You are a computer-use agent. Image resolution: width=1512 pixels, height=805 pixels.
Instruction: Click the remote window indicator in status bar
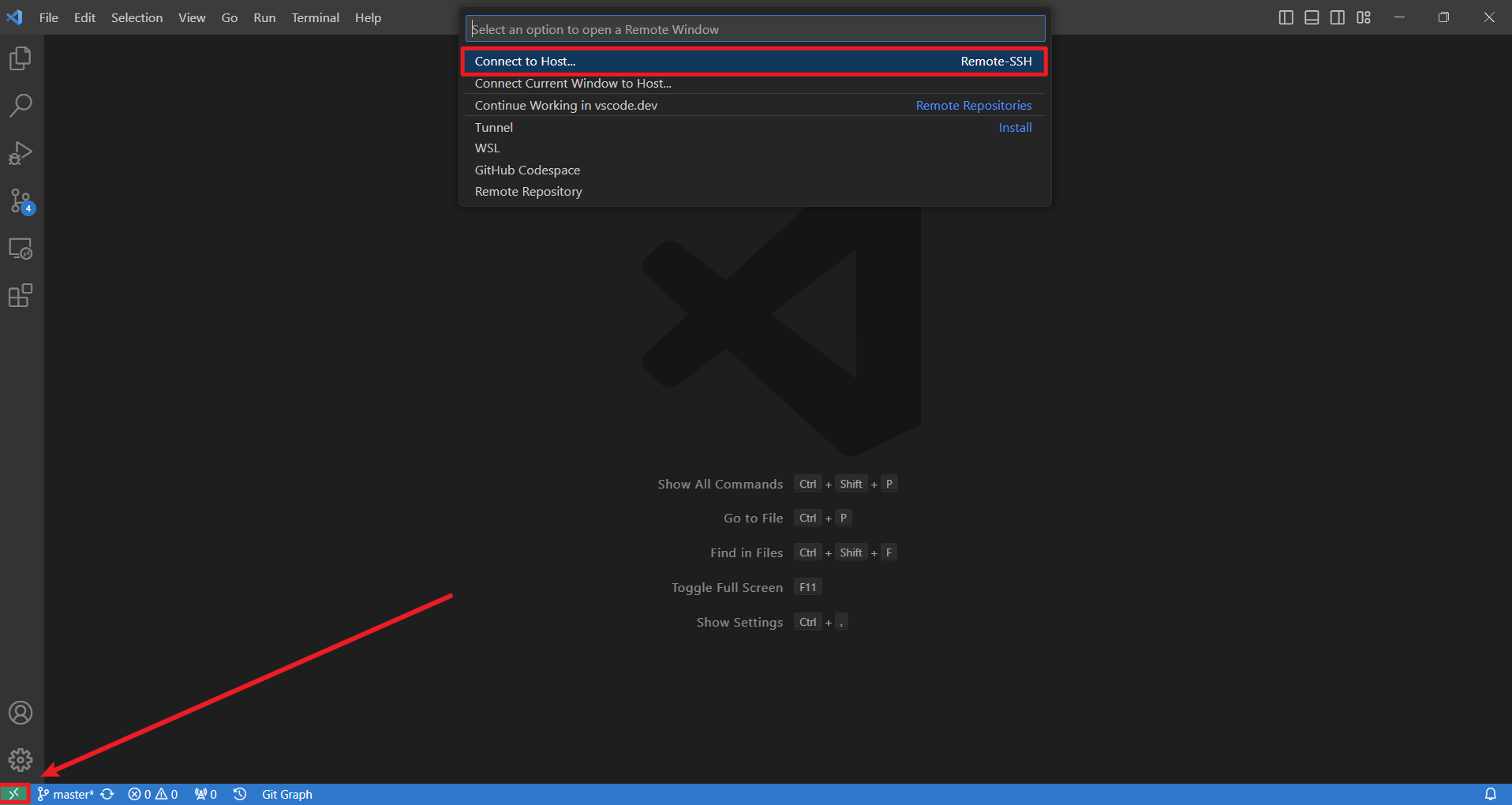(x=14, y=794)
